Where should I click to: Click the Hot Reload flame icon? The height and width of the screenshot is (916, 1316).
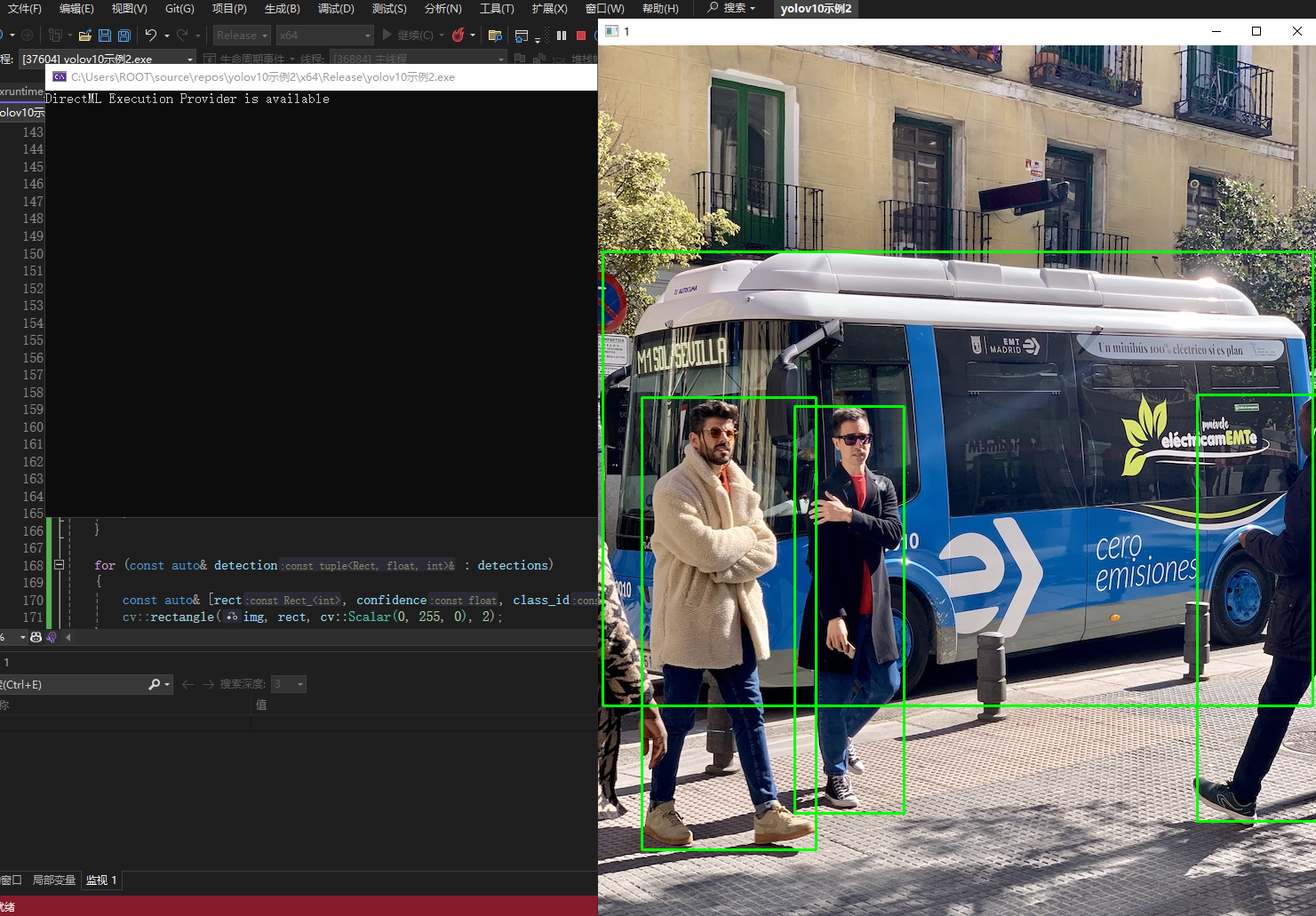[459, 36]
